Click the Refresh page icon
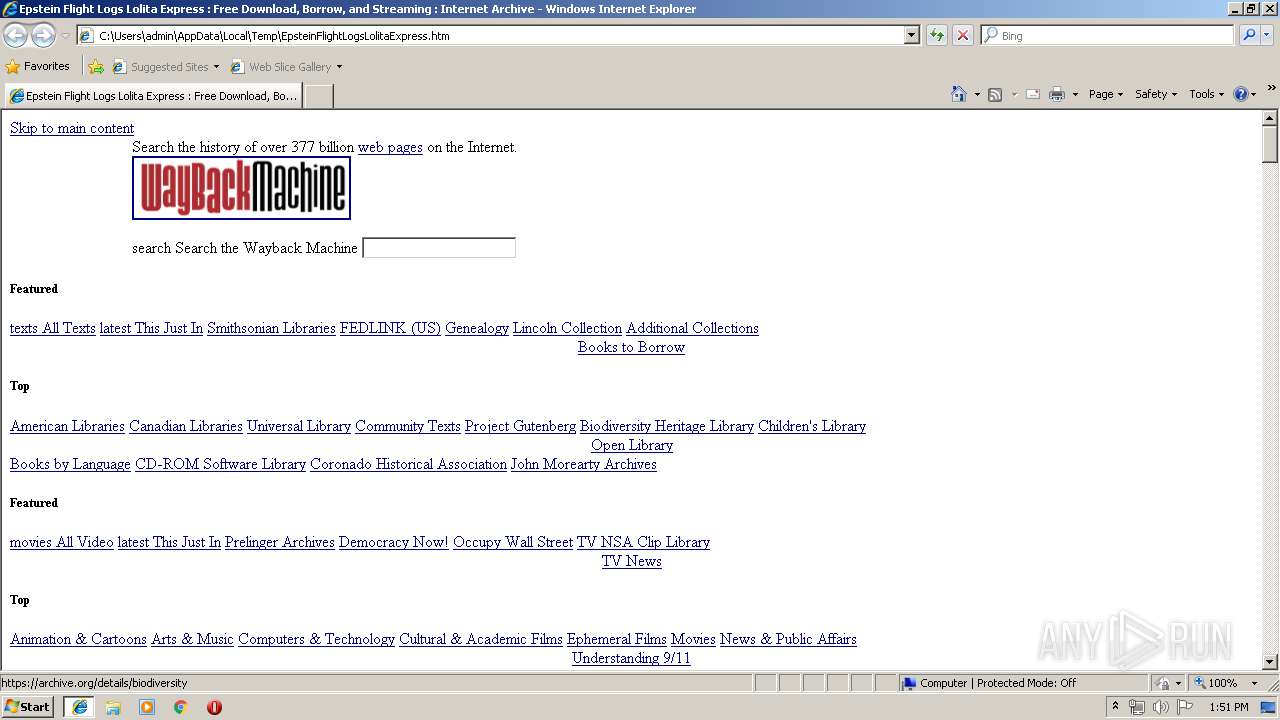The height and width of the screenshot is (720, 1280). [x=937, y=35]
